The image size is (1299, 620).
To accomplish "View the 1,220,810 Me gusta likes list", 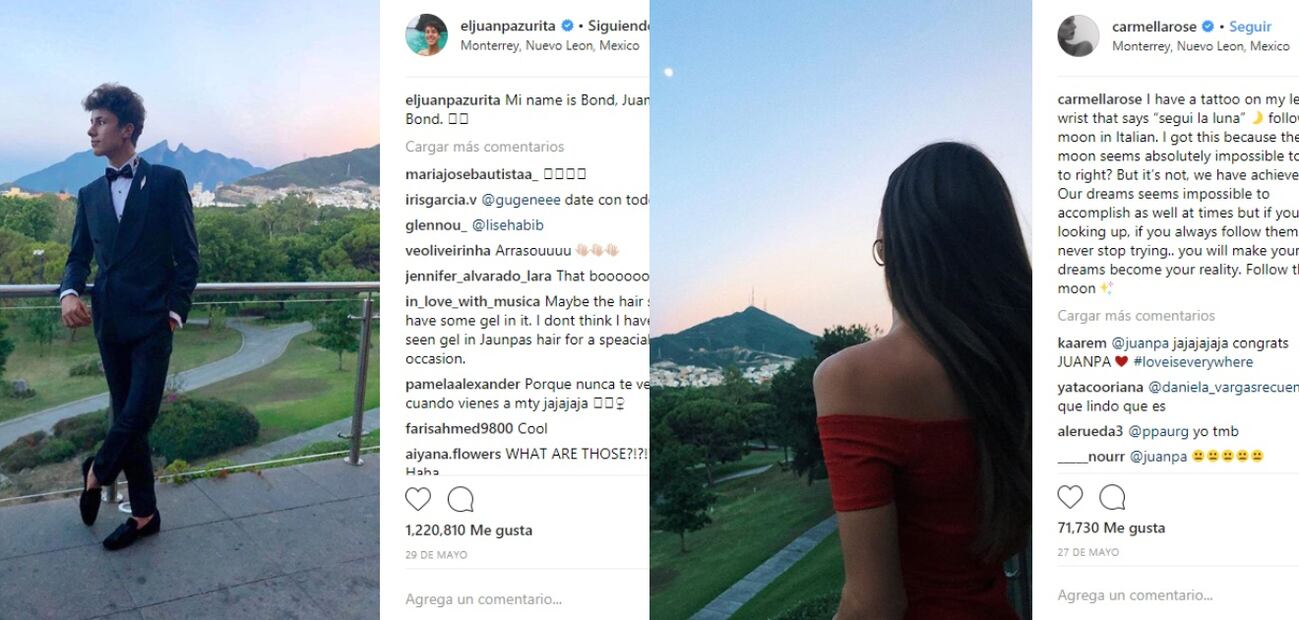I will tap(469, 531).
